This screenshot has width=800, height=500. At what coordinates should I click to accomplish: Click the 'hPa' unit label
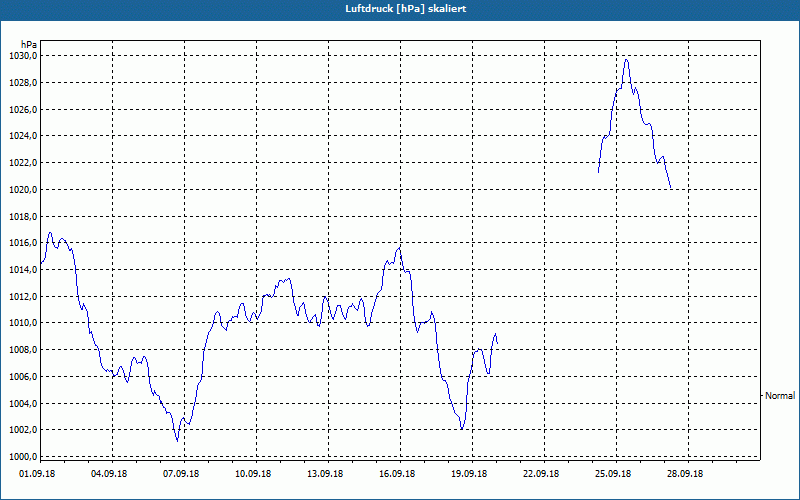coord(29,45)
